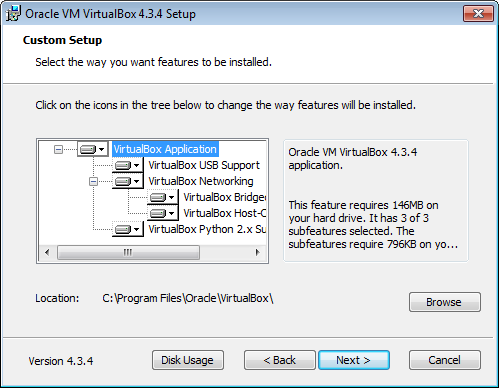Click the right scroll arrow of feature tree

click(257, 252)
